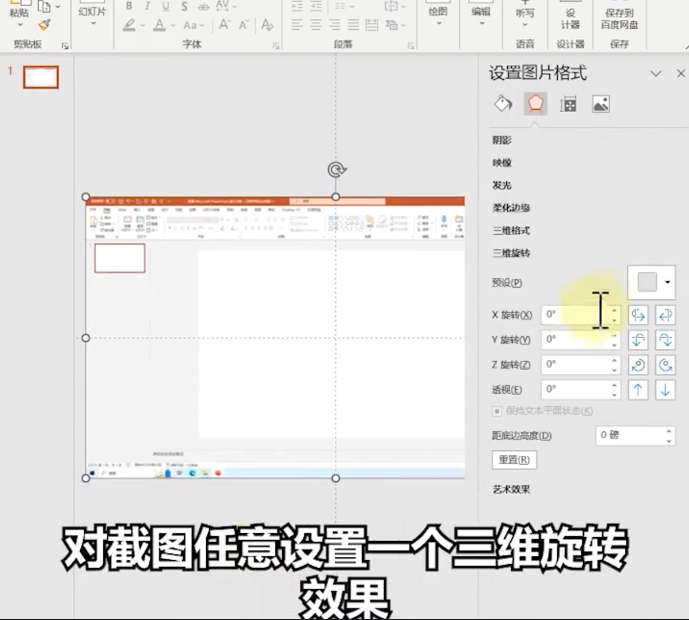Justify paragraph text

(353, 25)
